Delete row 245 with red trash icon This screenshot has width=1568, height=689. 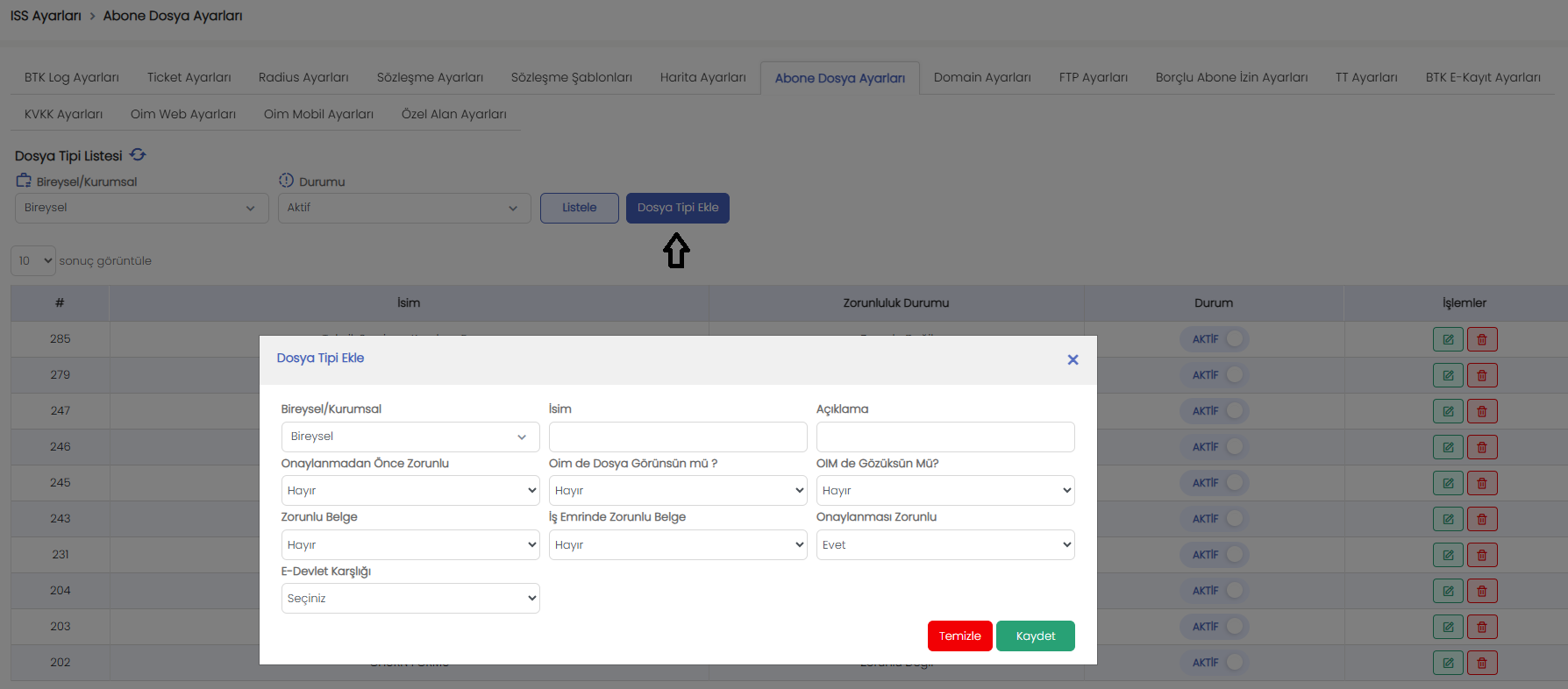pyautogui.click(x=1482, y=483)
